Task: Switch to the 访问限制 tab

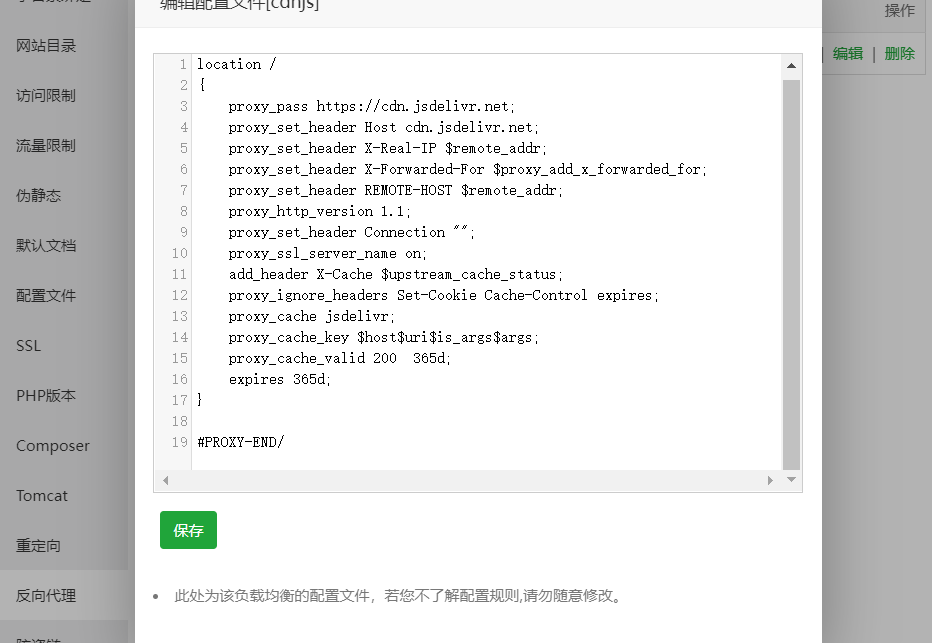Action: 46,96
